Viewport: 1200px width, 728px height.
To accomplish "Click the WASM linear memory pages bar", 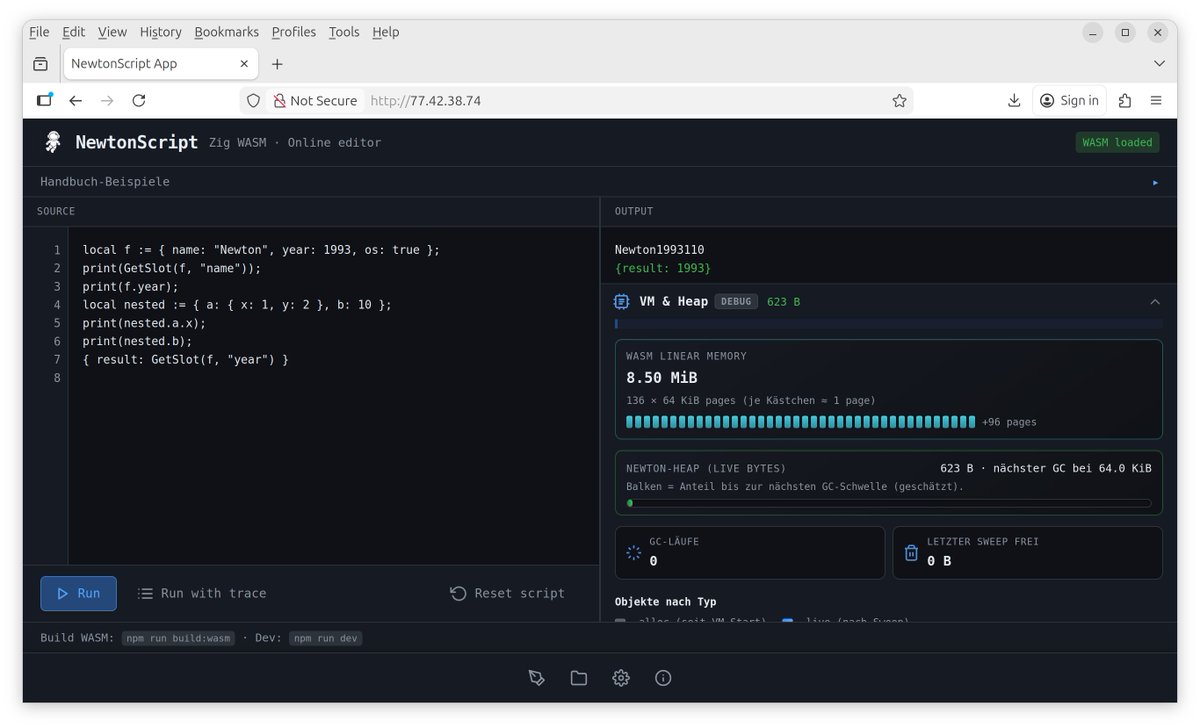I will (800, 422).
